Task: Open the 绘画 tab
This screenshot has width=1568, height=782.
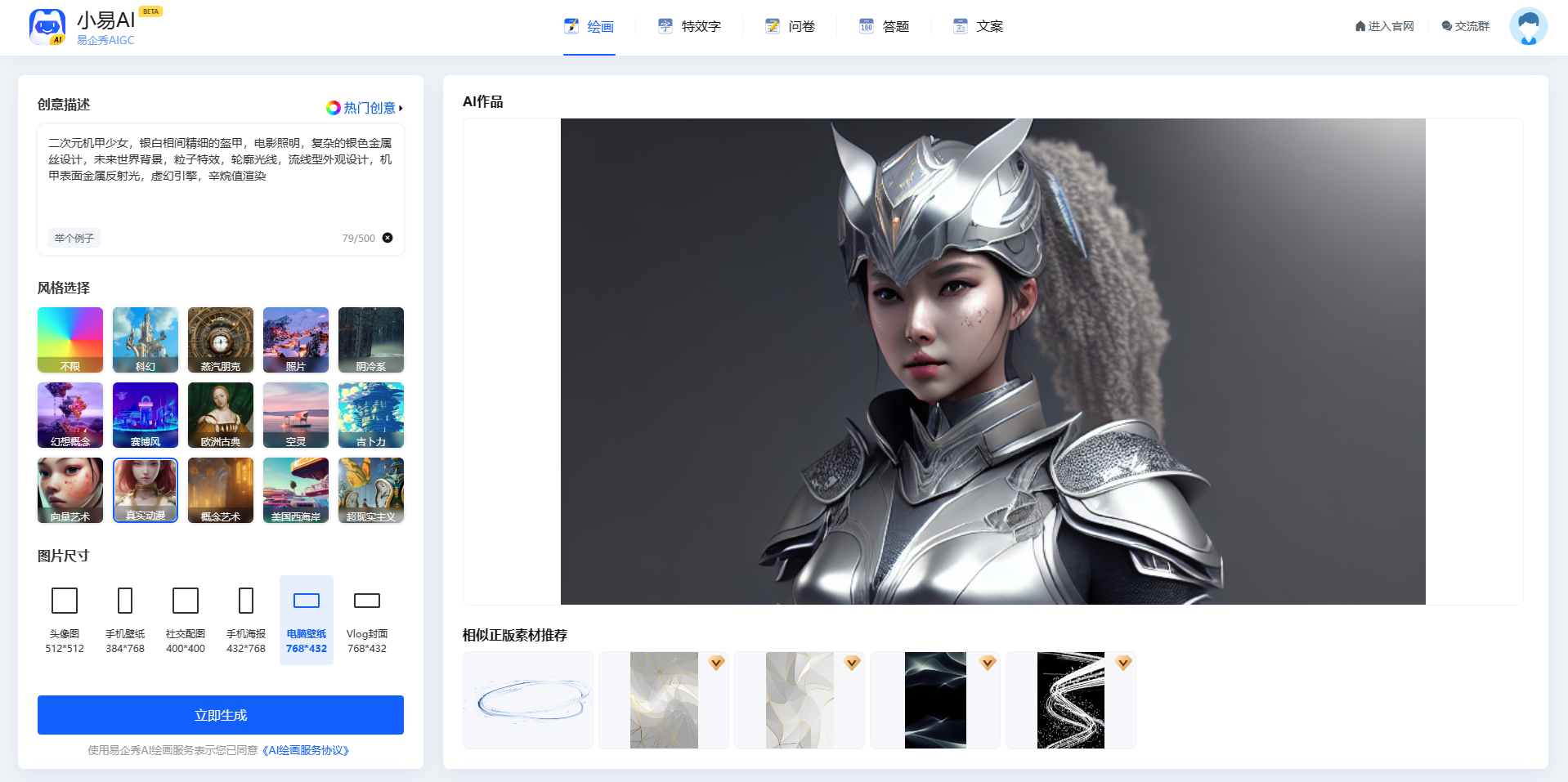Action: click(x=589, y=26)
